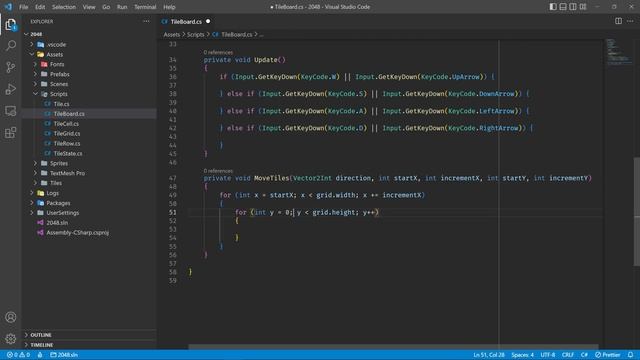Image resolution: width=640 pixels, height=360 pixels.
Task: Open the Accounts icon in activity bar
Action: point(11,317)
